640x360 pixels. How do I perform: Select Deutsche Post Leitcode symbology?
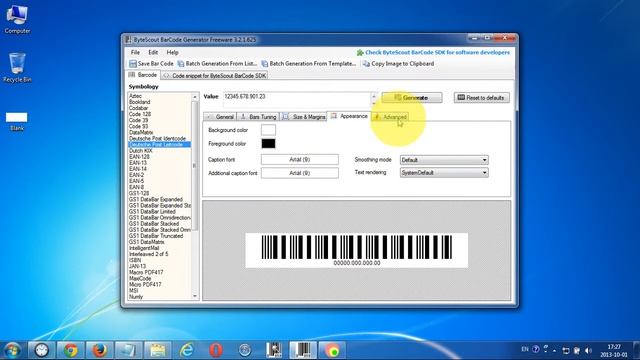[159, 144]
